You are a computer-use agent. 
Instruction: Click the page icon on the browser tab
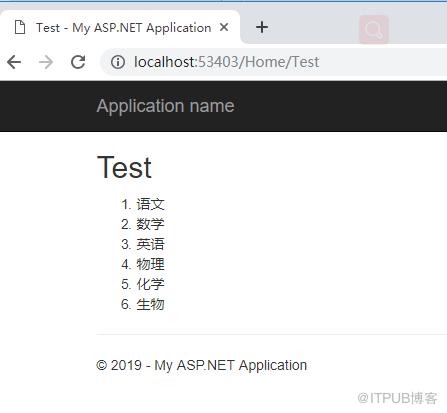20,27
